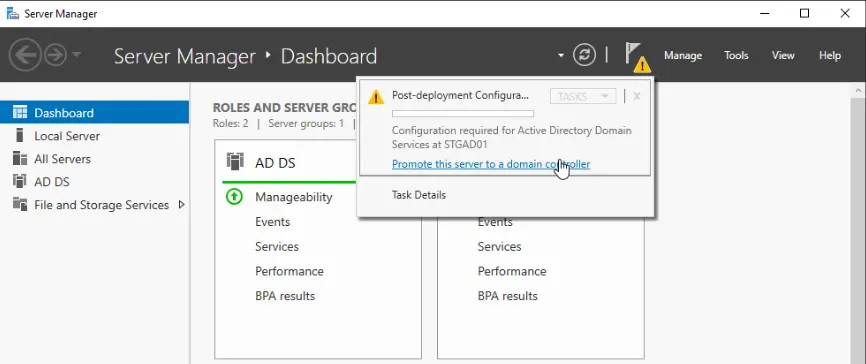The height and width of the screenshot is (364, 866).
Task: Open Events in the second role tile
Action: pos(495,222)
